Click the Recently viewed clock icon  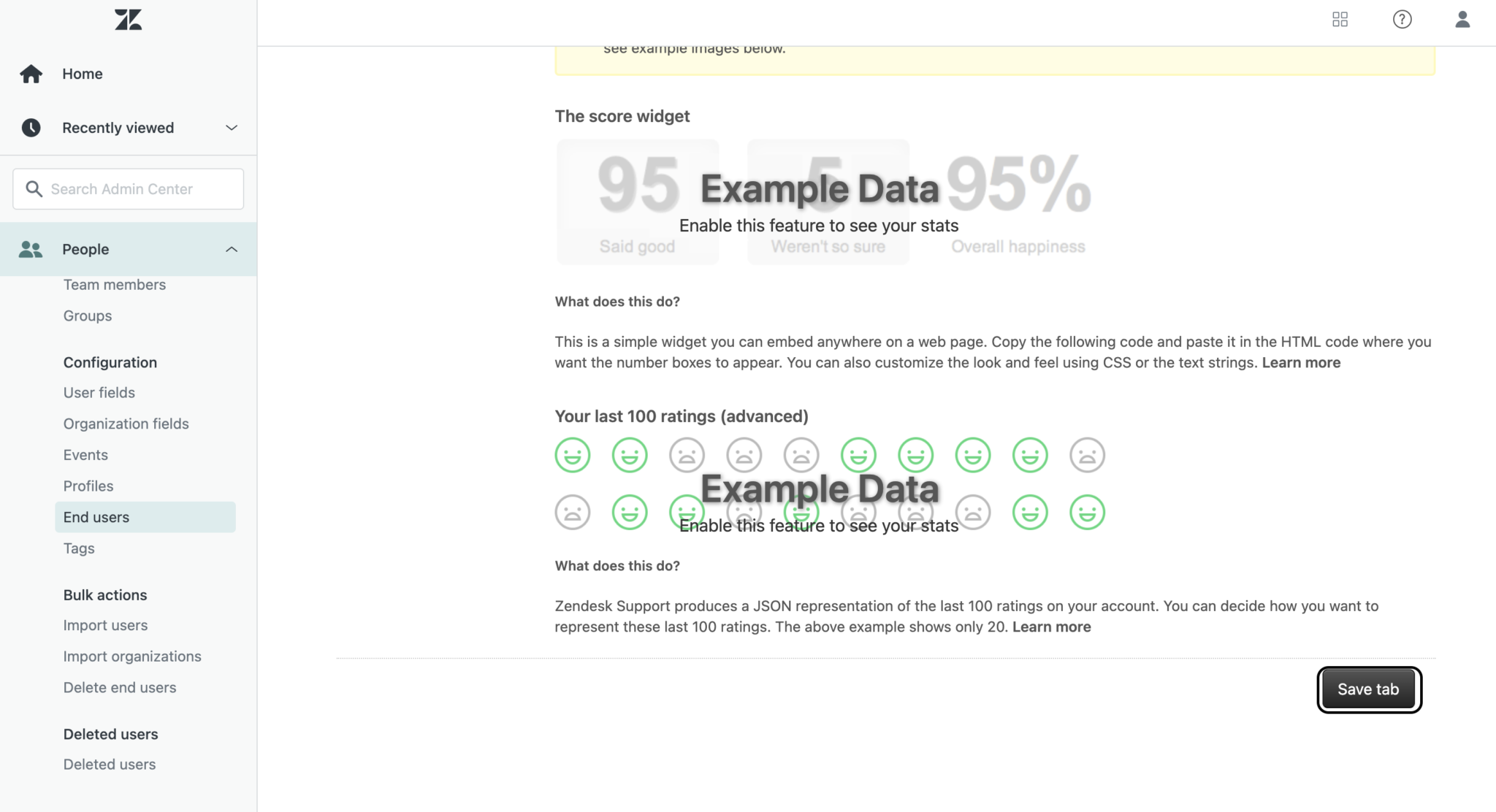coord(31,128)
